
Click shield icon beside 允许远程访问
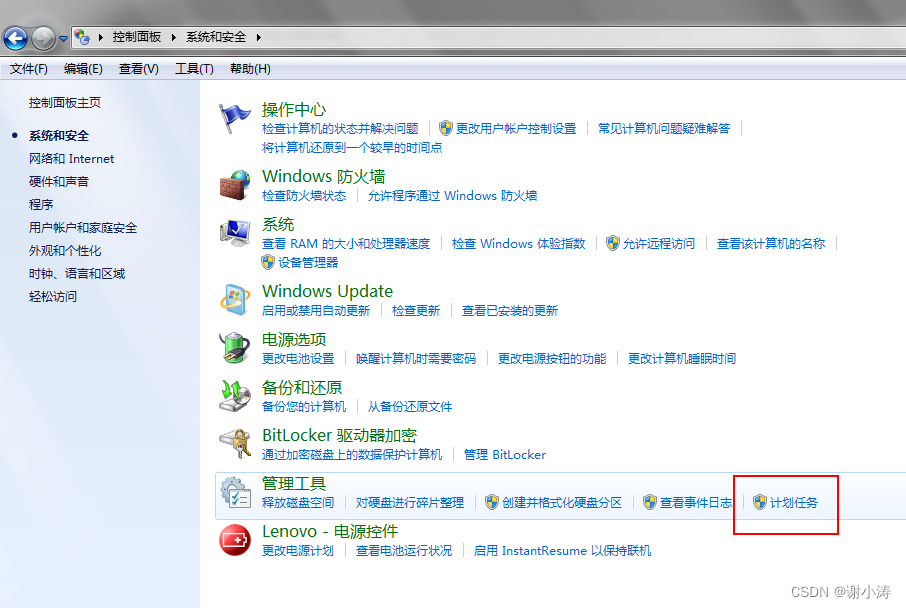pos(613,243)
